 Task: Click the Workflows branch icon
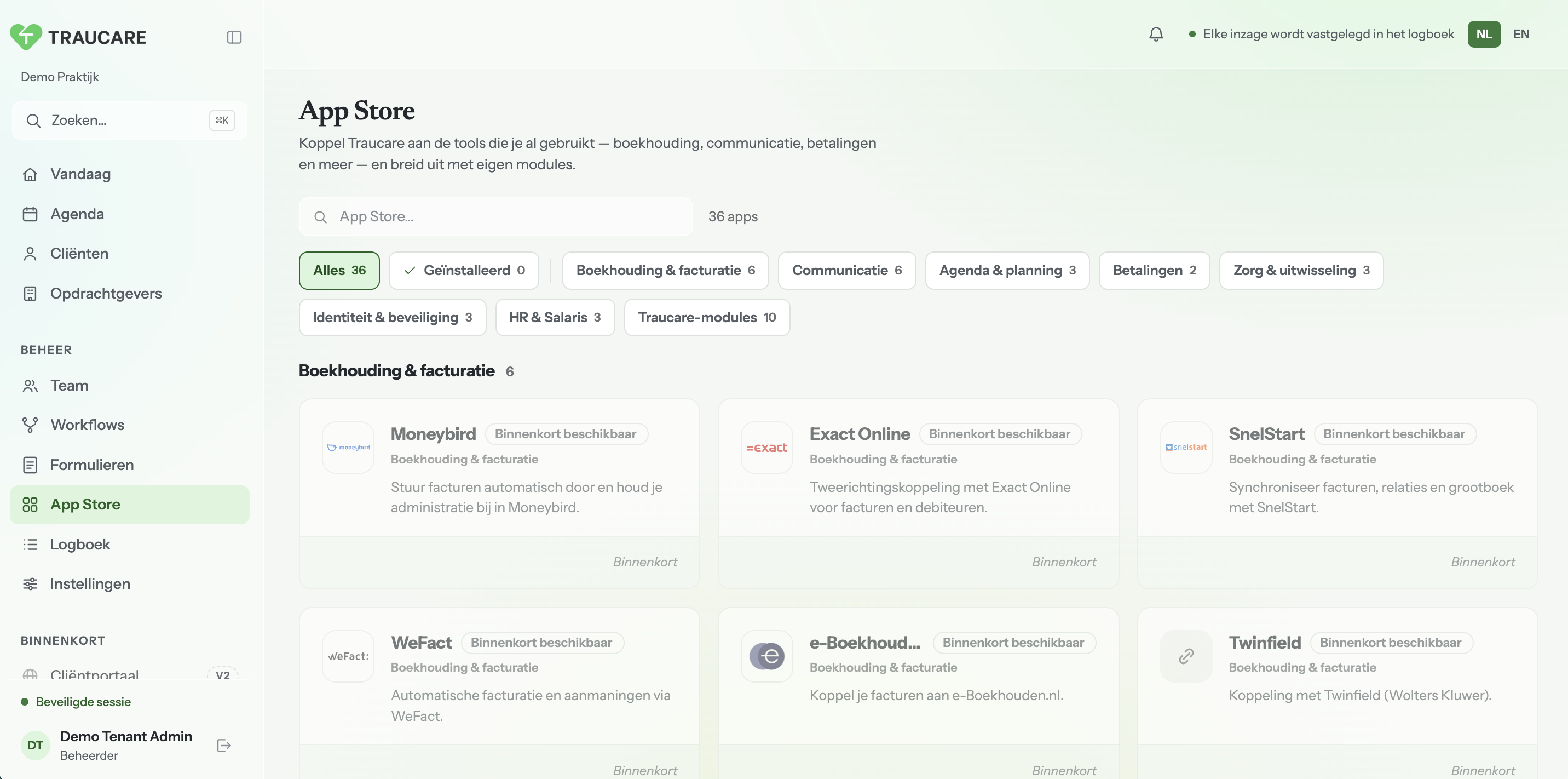click(30, 425)
